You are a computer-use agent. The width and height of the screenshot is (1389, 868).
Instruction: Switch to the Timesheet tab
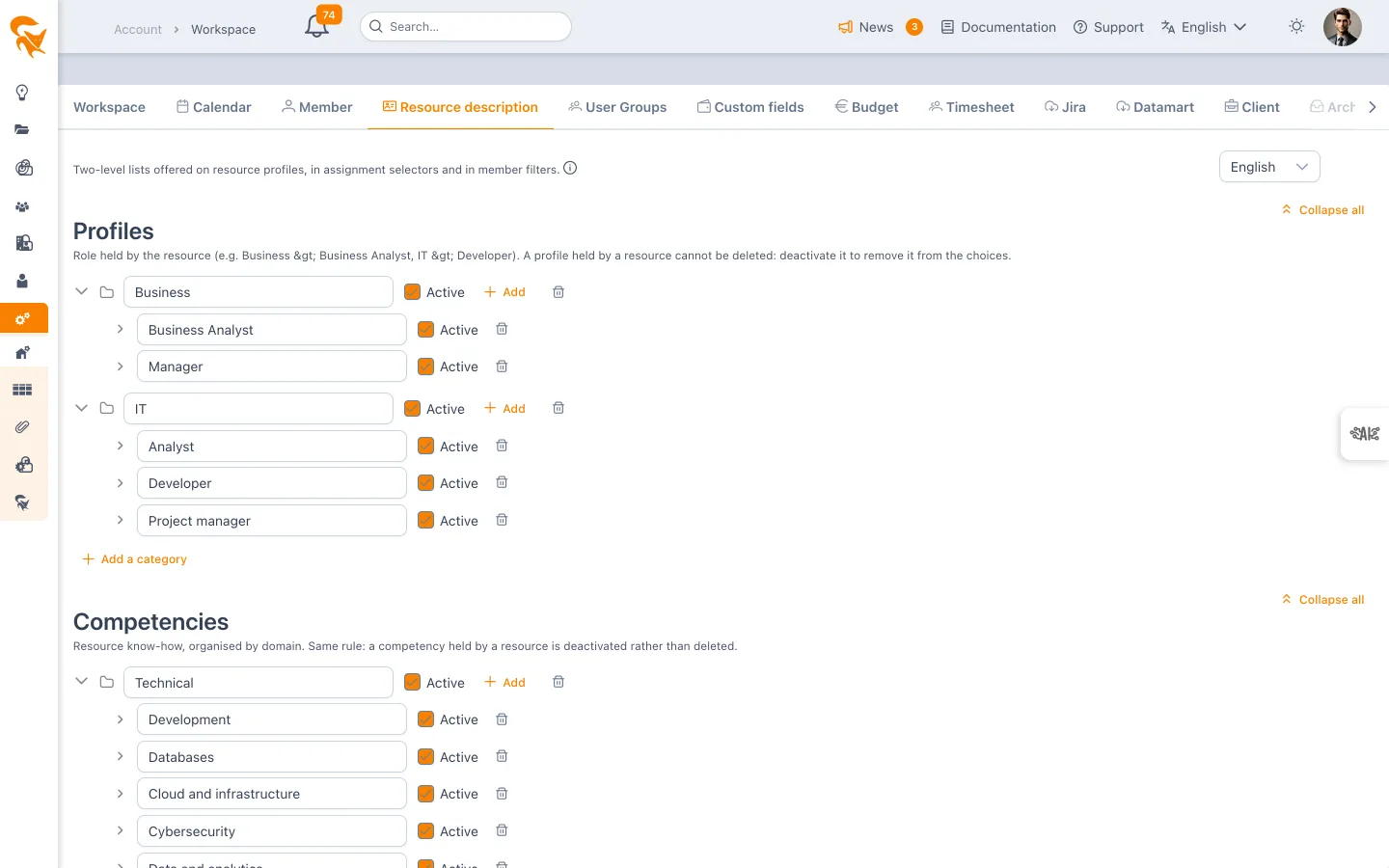tap(971, 107)
